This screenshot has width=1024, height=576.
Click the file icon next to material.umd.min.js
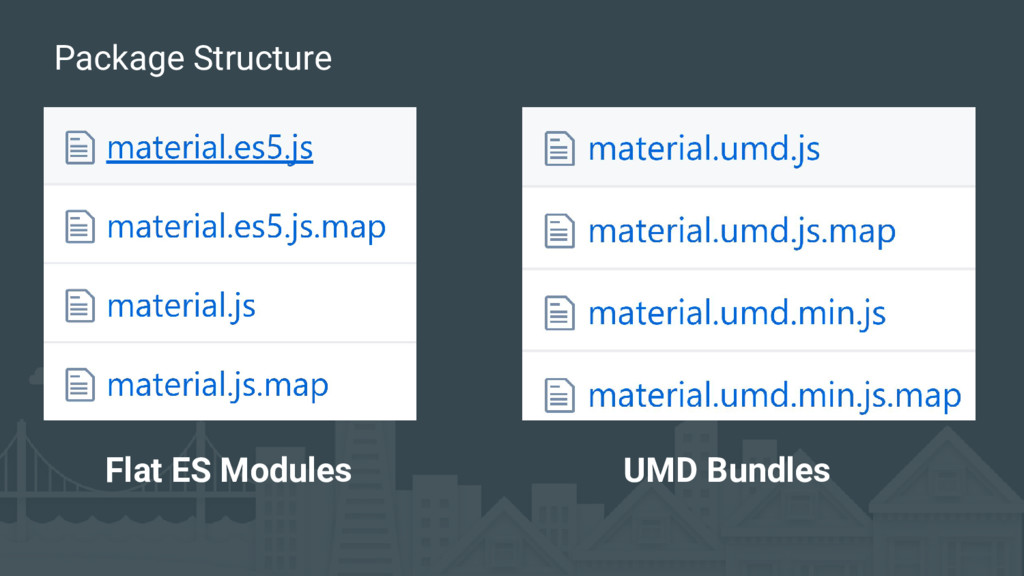(560, 314)
